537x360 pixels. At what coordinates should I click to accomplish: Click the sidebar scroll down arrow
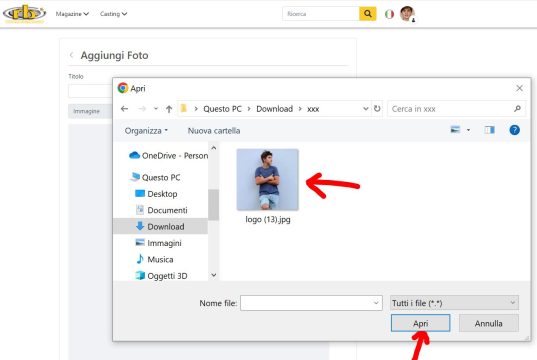214,275
